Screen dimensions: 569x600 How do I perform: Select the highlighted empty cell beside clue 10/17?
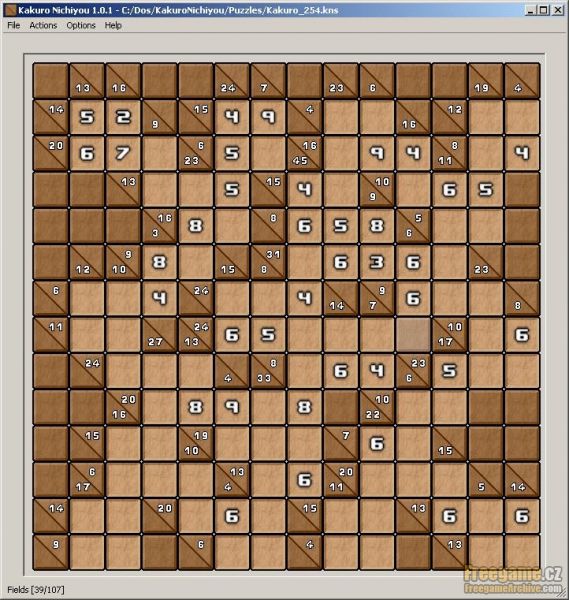point(413,335)
